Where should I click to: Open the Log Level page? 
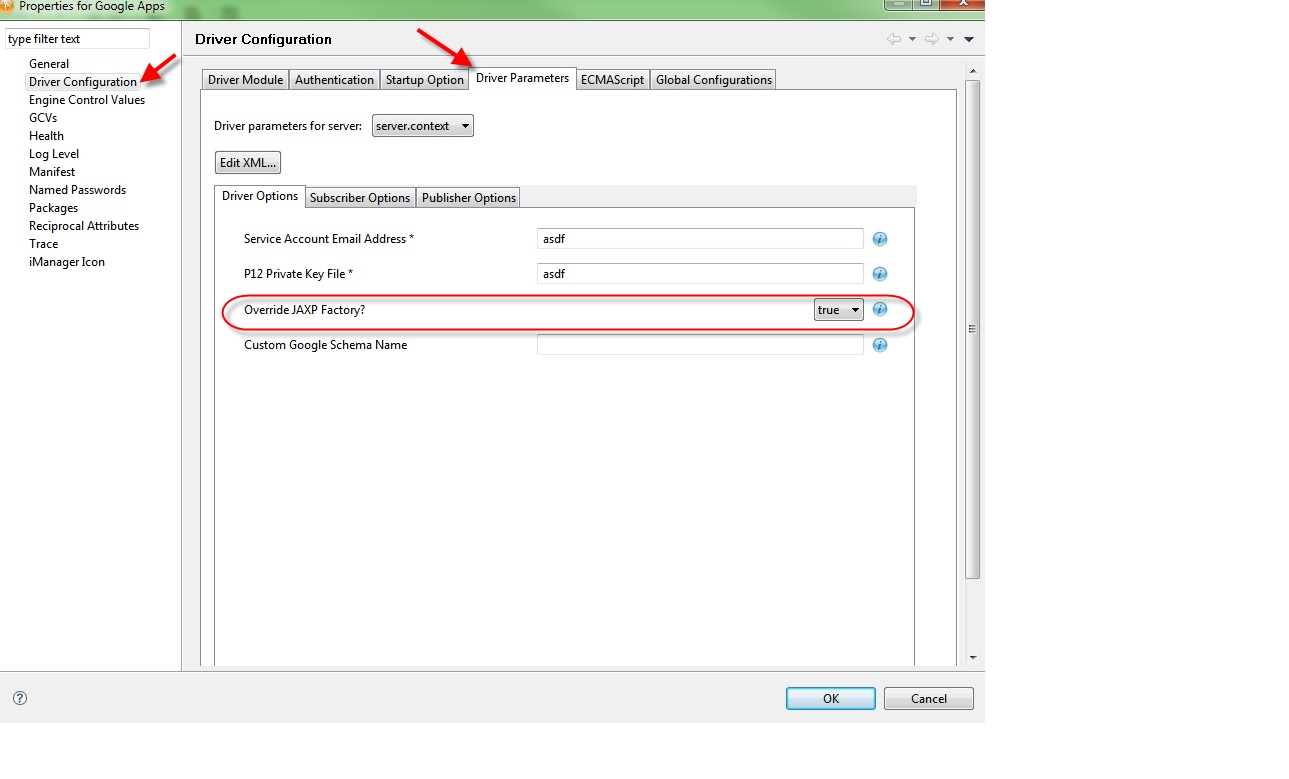pos(54,154)
